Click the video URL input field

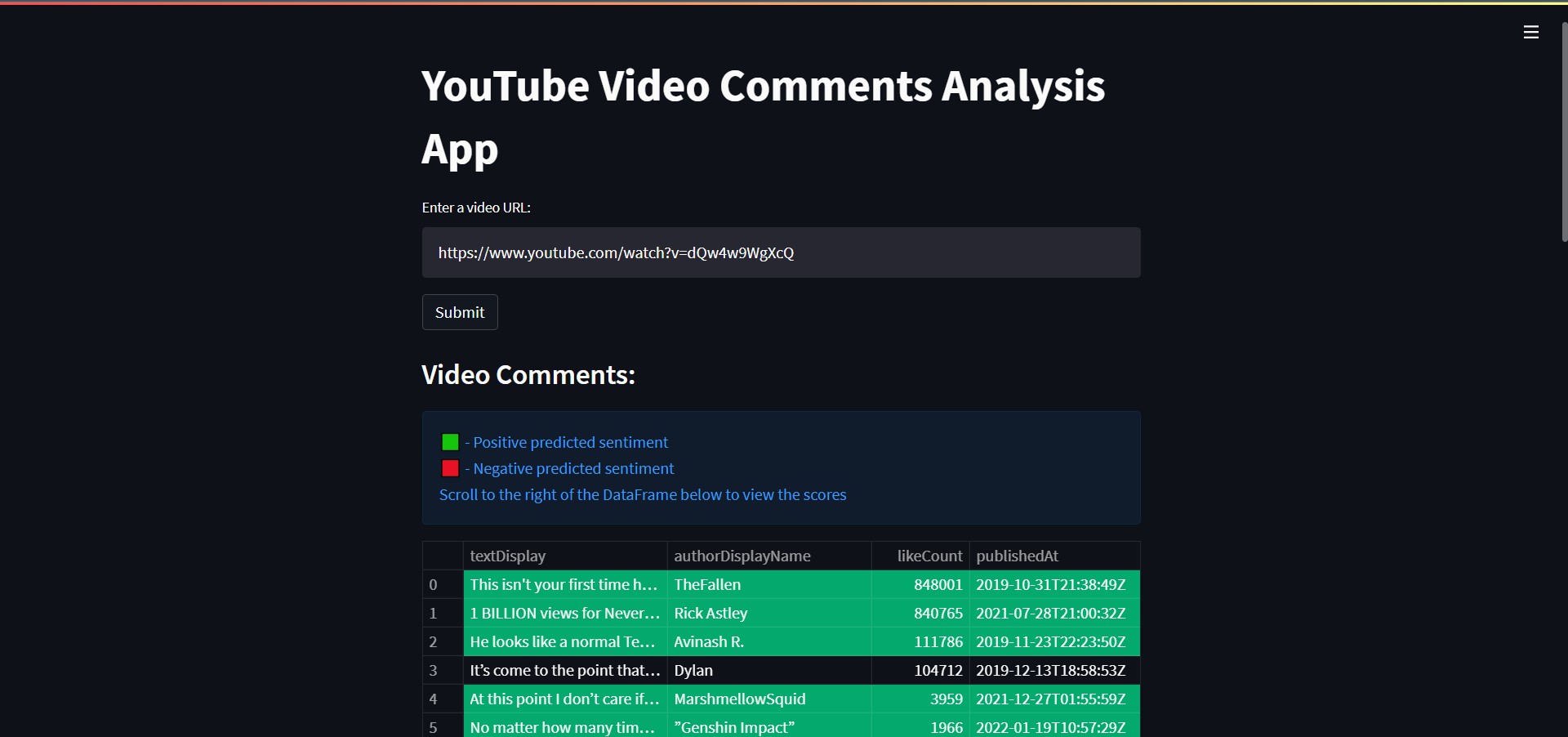point(781,252)
